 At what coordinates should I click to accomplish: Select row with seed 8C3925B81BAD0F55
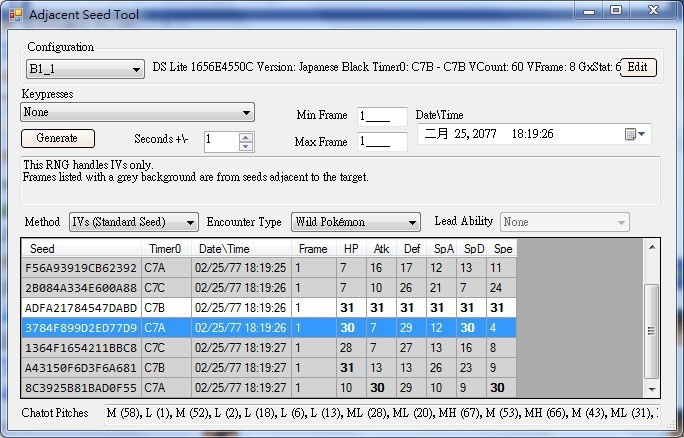[x=269, y=388]
